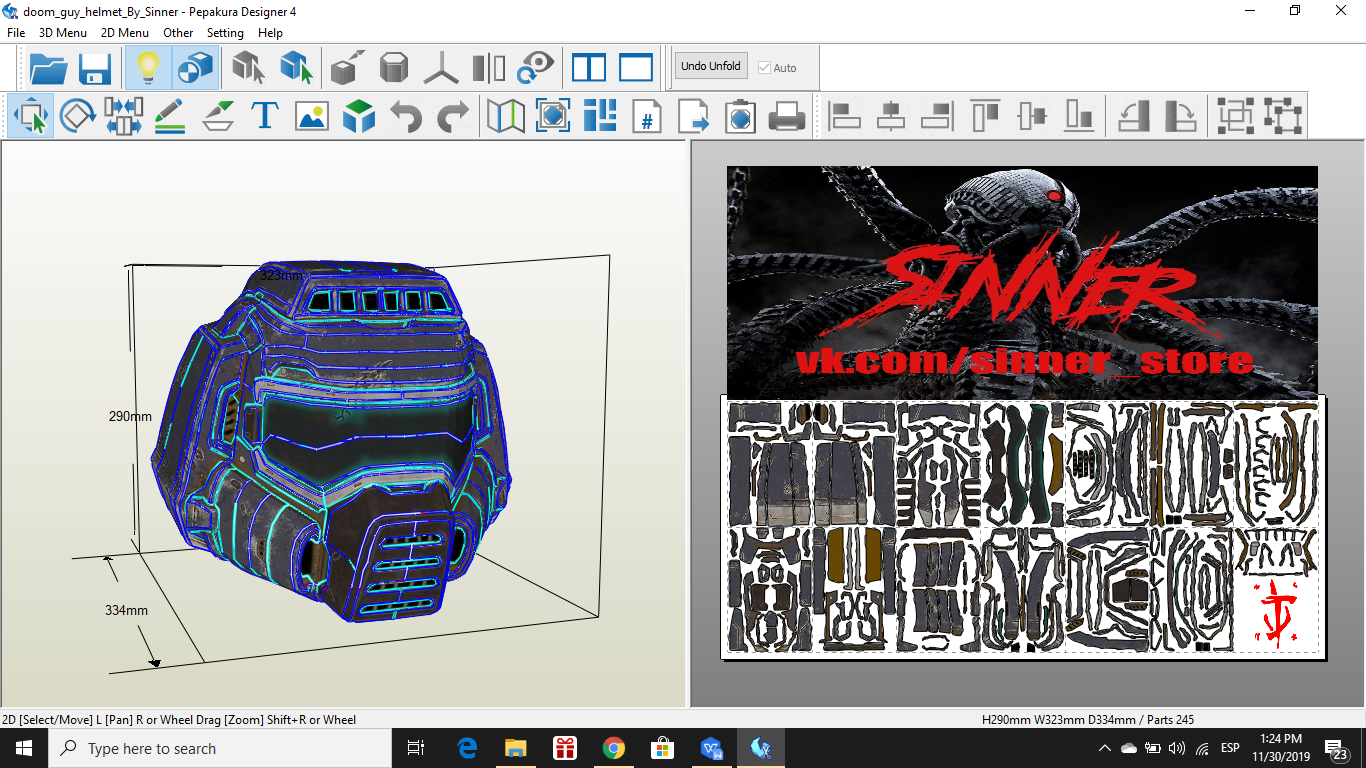The width and height of the screenshot is (1366, 768).
Task: Save the file with the floppy disk icon
Action: click(x=95, y=68)
